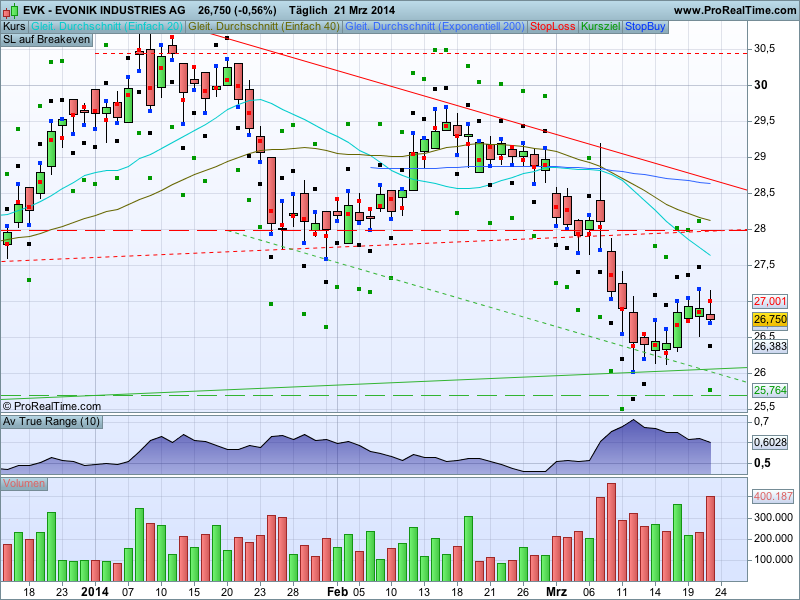Click the bold 30 price axis label
Viewport: 800px width, 600px height.
760,85
